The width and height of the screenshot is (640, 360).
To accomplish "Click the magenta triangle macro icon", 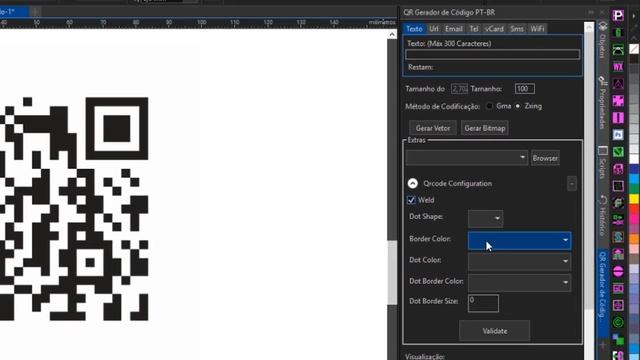I will 618,84.
